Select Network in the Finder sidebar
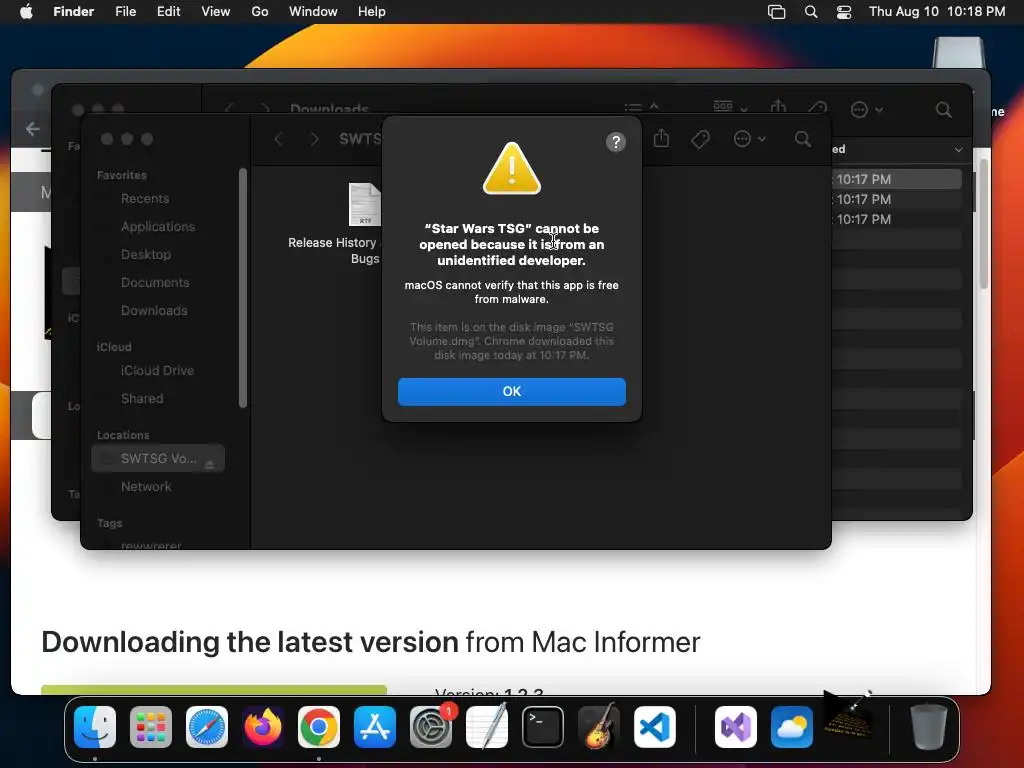 click(x=146, y=487)
